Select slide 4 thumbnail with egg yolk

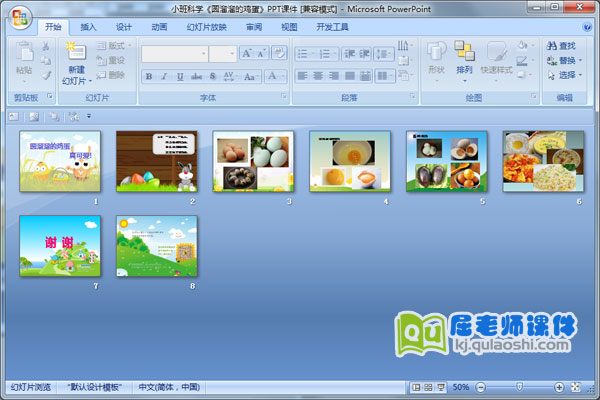pos(350,161)
